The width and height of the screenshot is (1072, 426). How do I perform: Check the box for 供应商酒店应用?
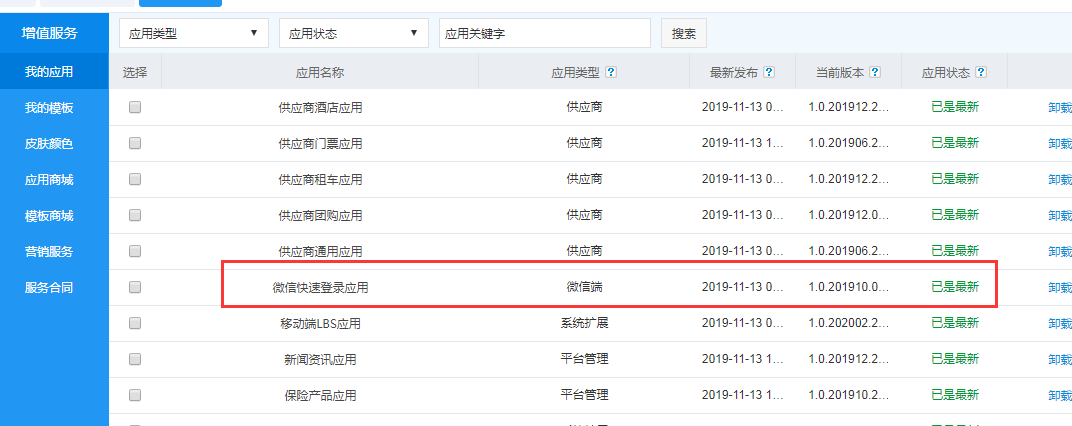click(135, 107)
